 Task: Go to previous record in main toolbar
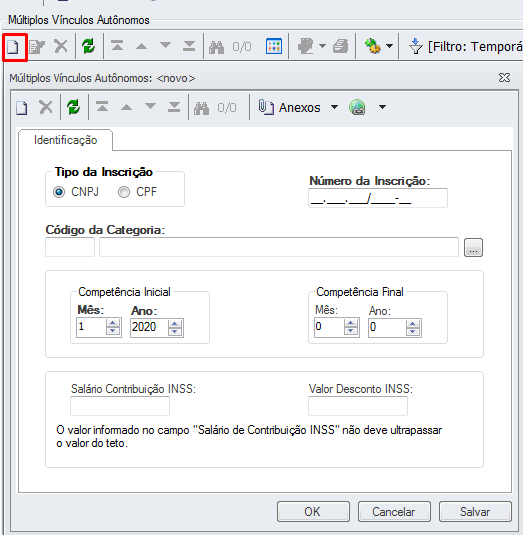pyautogui.click(x=142, y=46)
